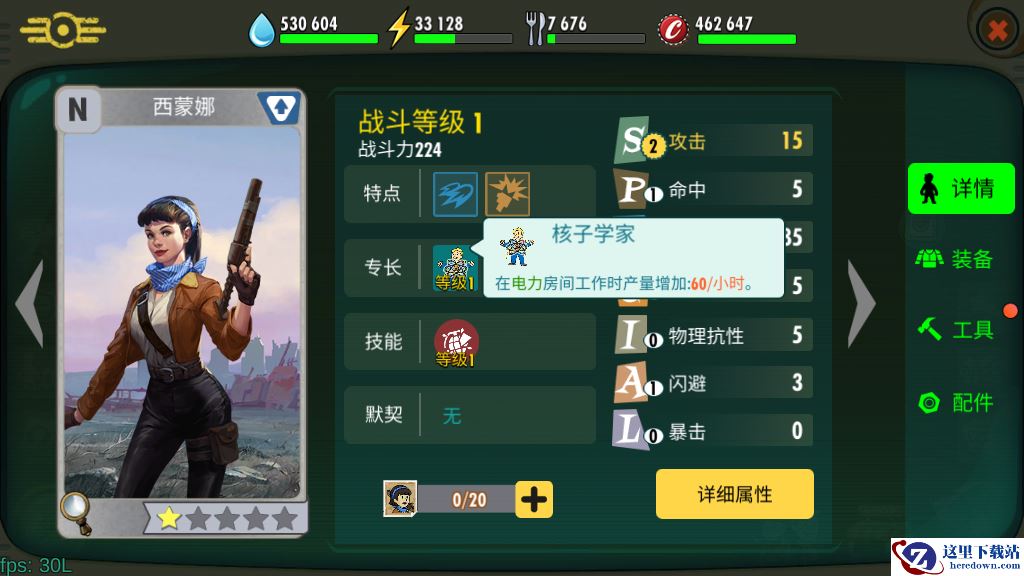Open the 配件 accessories tab
This screenshot has height=576, width=1024.
(957, 402)
